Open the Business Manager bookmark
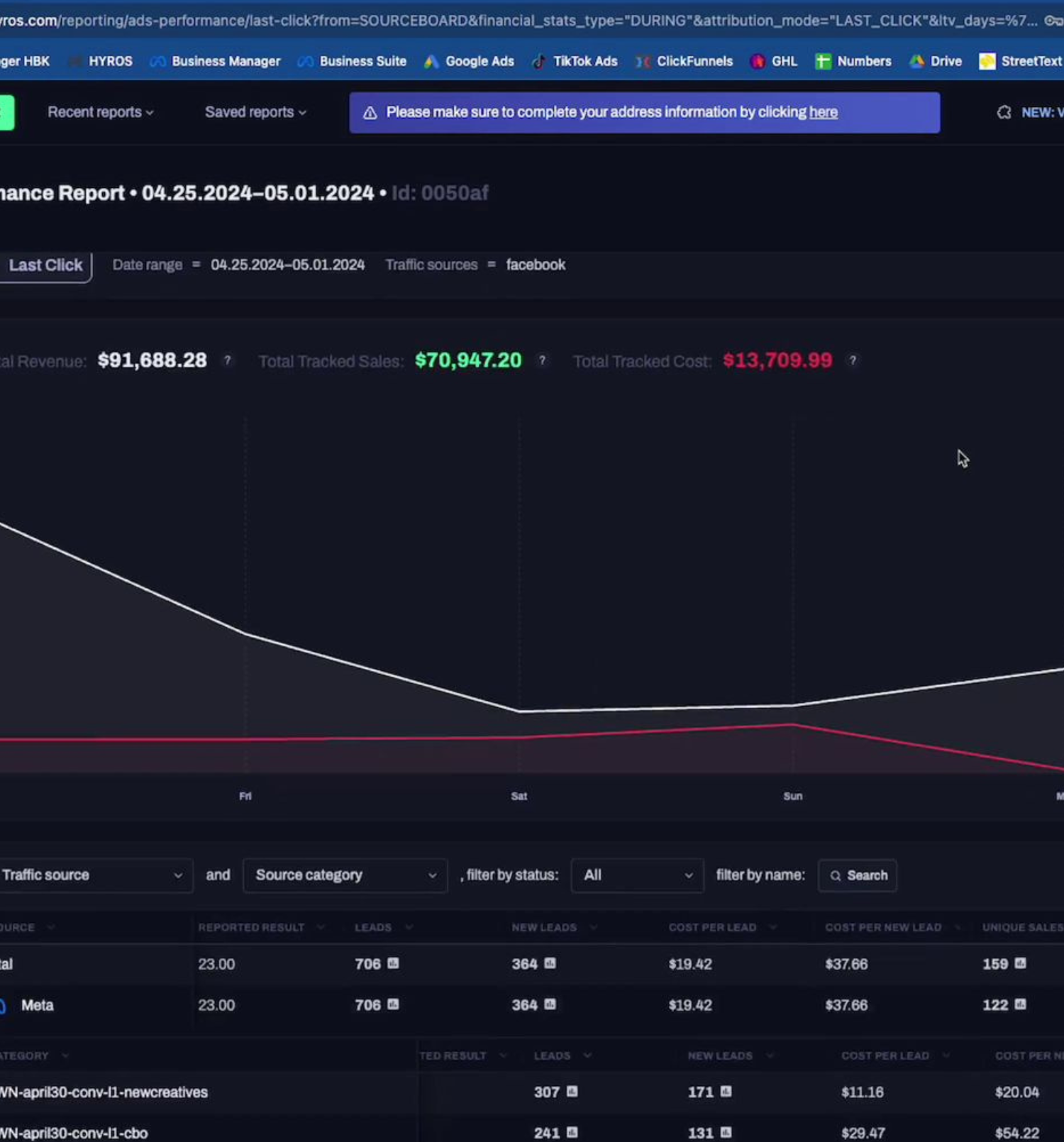This screenshot has height=1142, width=1064. (216, 61)
